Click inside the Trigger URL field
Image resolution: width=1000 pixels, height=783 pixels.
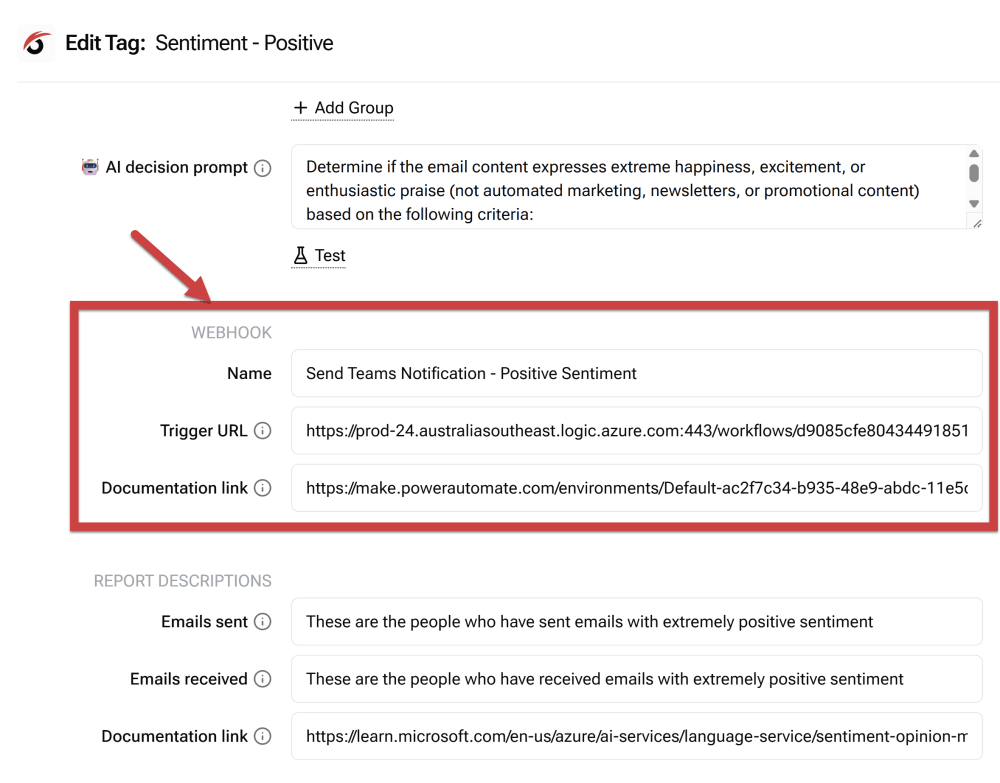click(x=636, y=431)
